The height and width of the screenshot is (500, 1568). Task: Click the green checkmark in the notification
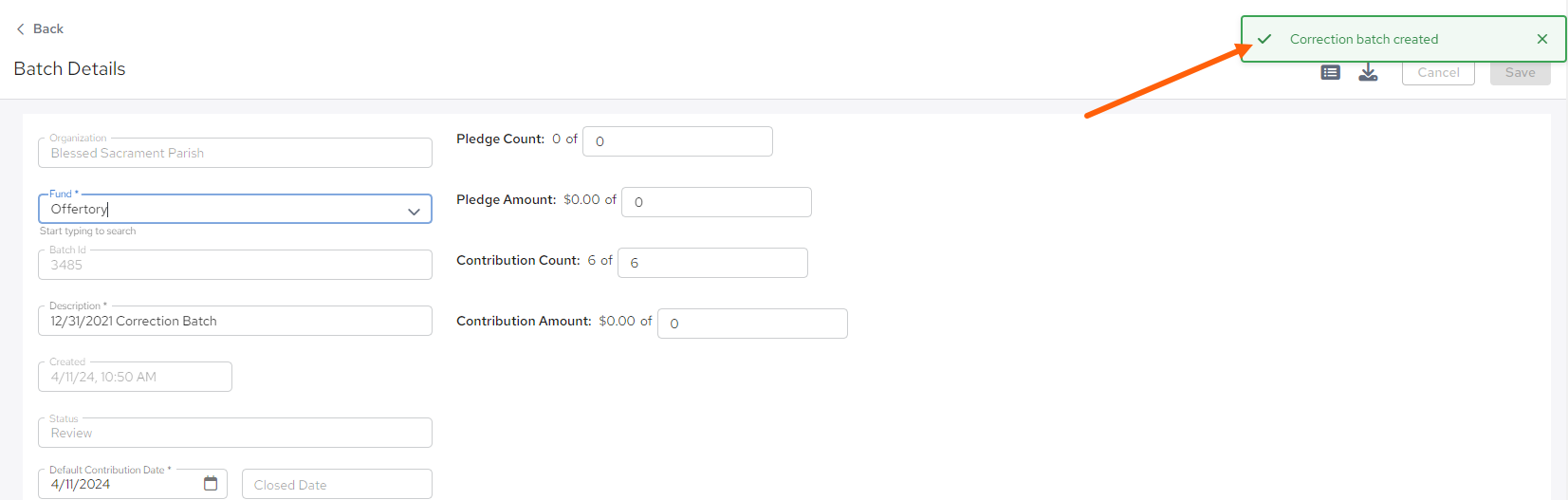(x=1264, y=39)
